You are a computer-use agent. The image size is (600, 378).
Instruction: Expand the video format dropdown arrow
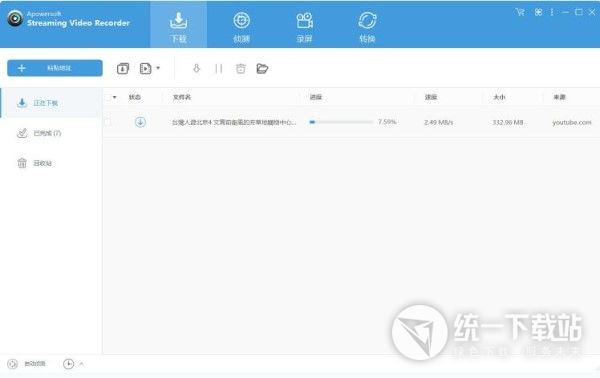click(x=158, y=68)
